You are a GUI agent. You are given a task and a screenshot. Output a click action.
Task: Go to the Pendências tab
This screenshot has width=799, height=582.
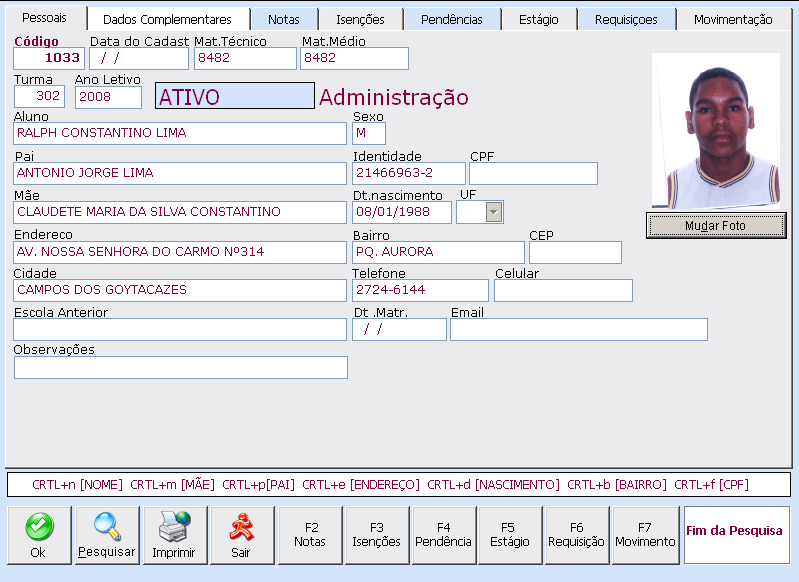click(451, 19)
